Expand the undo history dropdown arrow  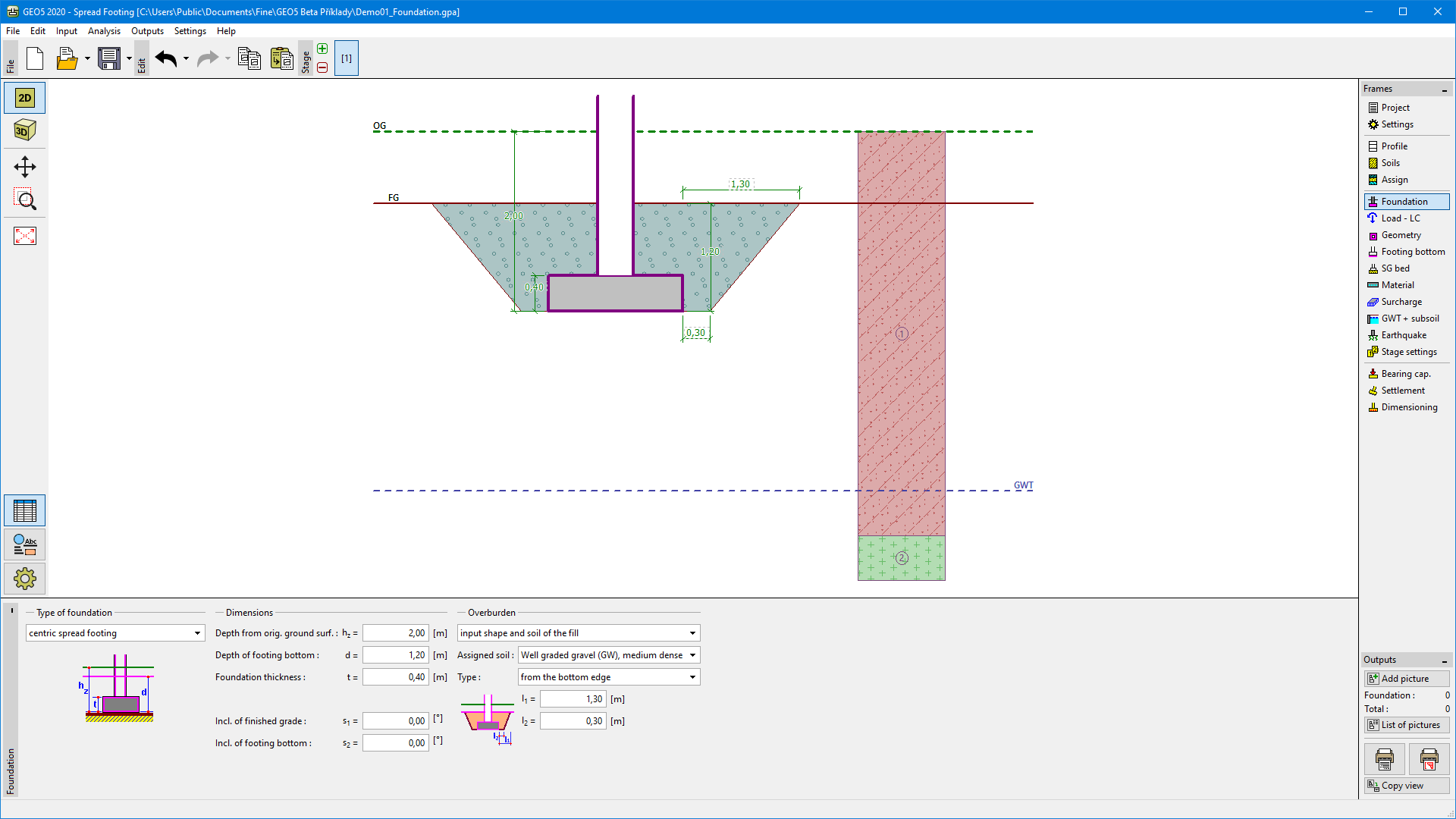click(186, 58)
